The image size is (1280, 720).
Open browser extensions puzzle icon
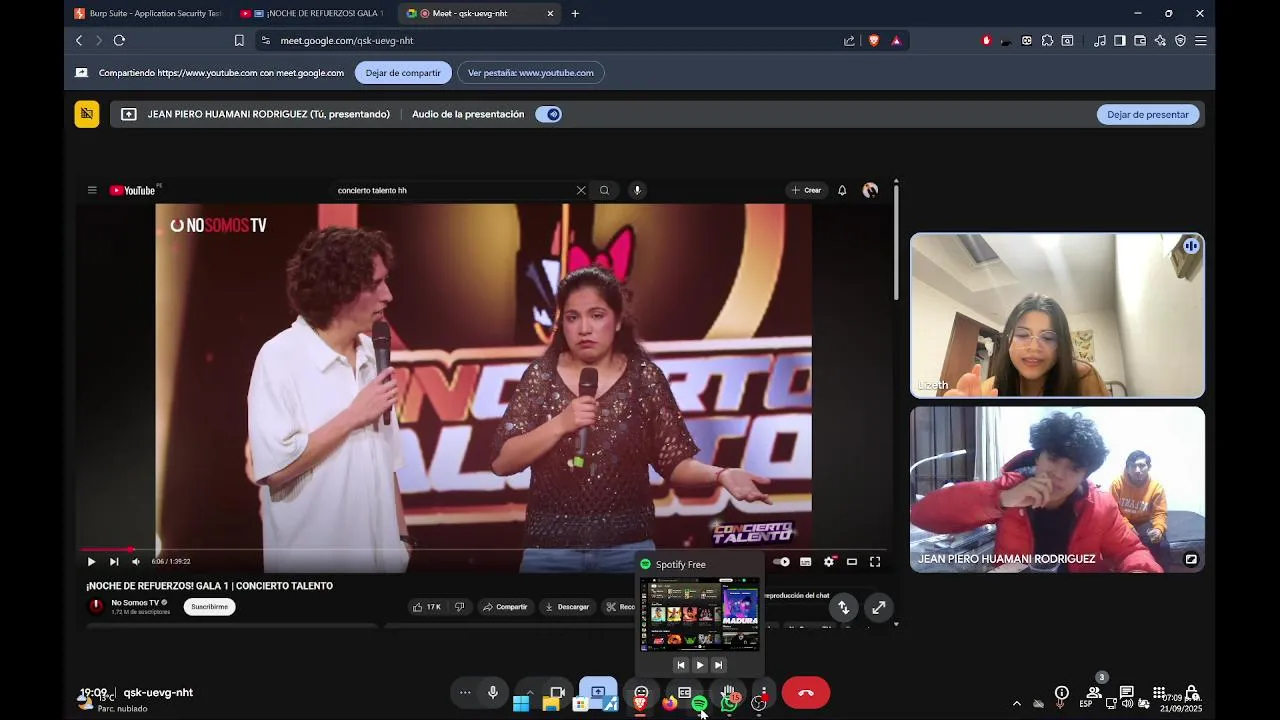1047,40
